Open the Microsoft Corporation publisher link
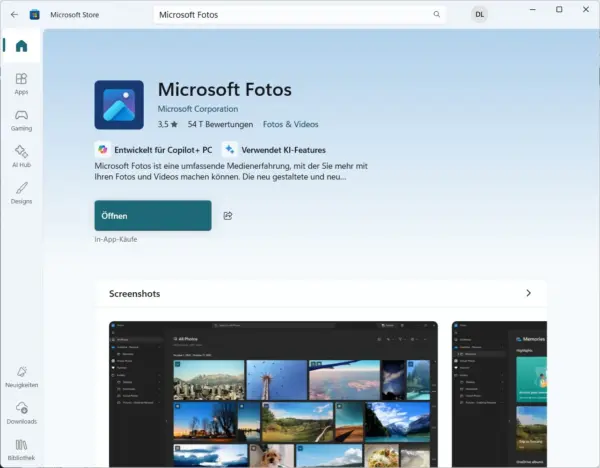 pos(198,109)
